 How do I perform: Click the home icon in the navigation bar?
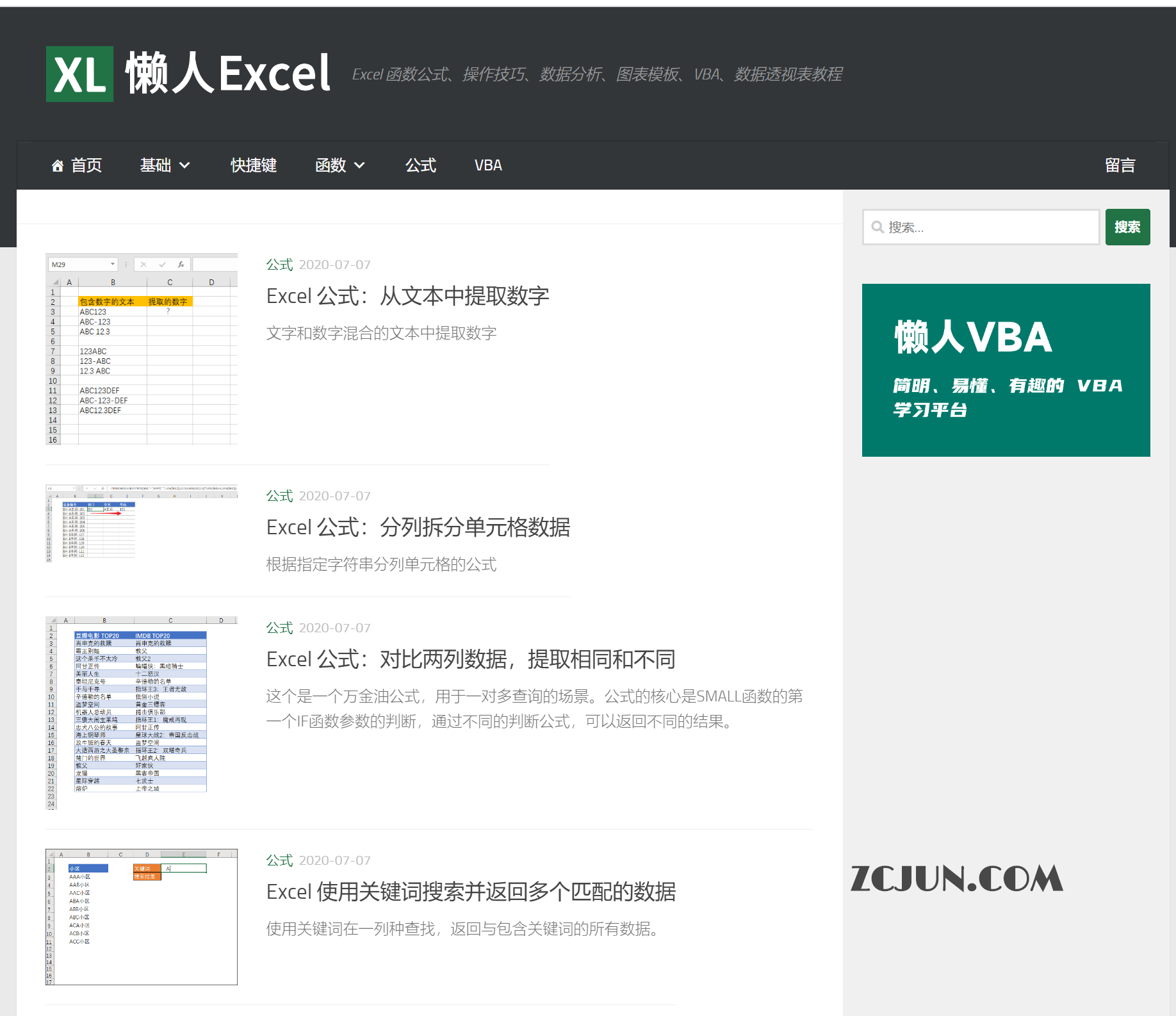[x=56, y=165]
